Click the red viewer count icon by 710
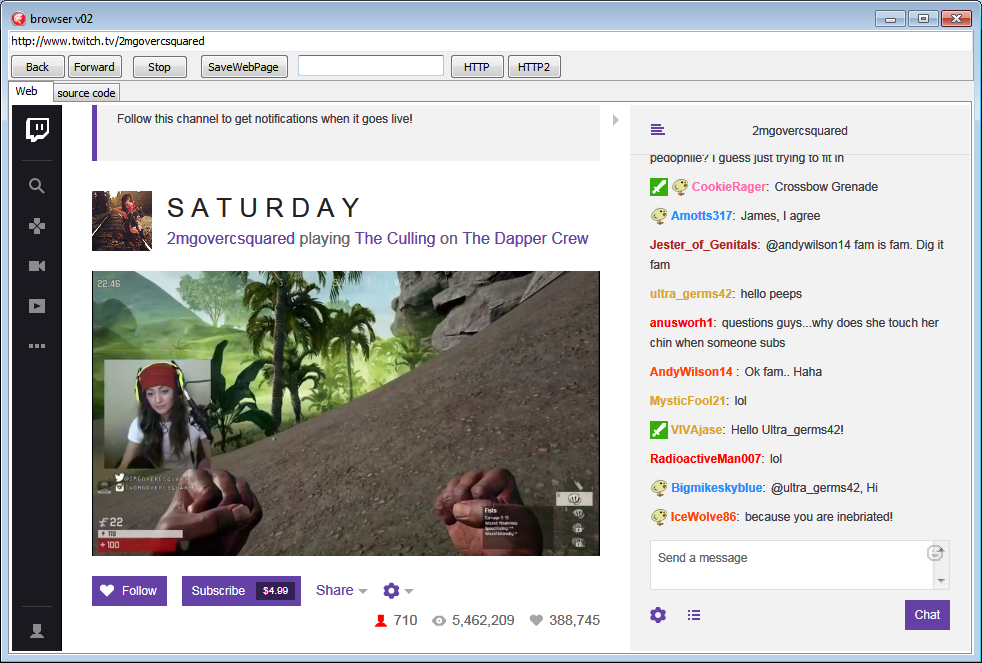This screenshot has height=663, width=982. [381, 620]
